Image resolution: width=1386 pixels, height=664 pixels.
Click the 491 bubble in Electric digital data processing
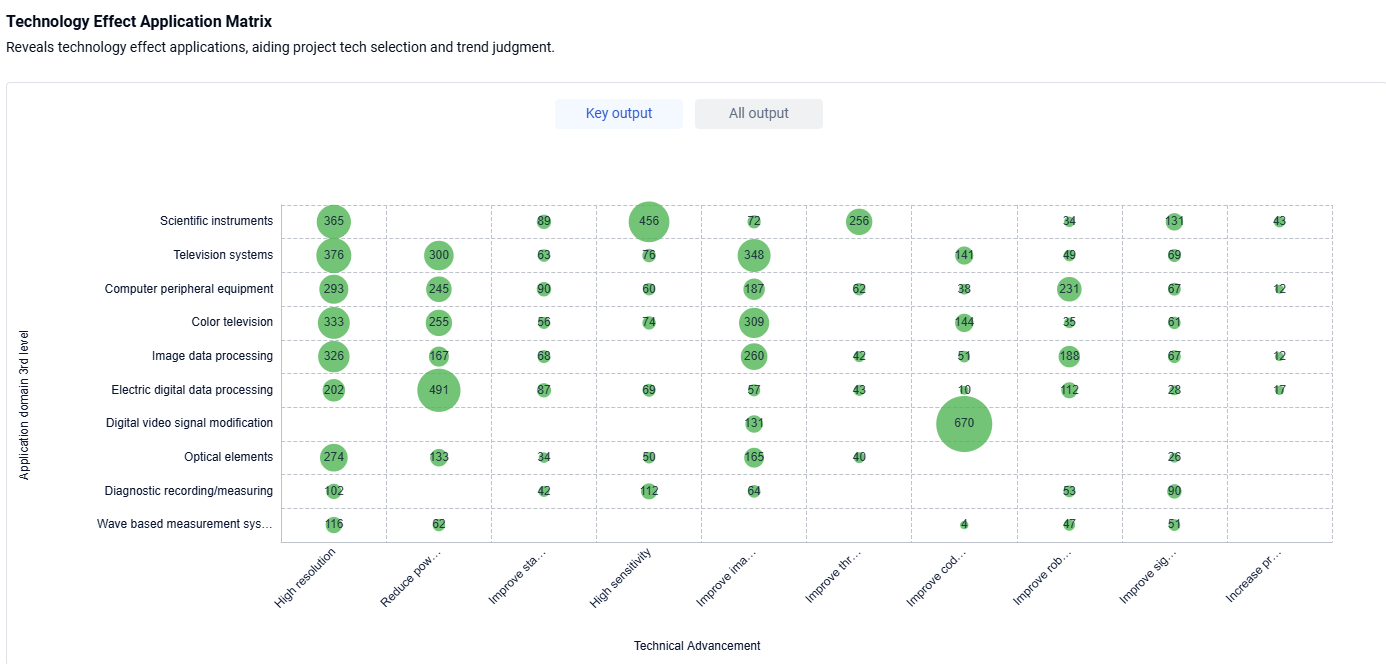[x=438, y=390]
